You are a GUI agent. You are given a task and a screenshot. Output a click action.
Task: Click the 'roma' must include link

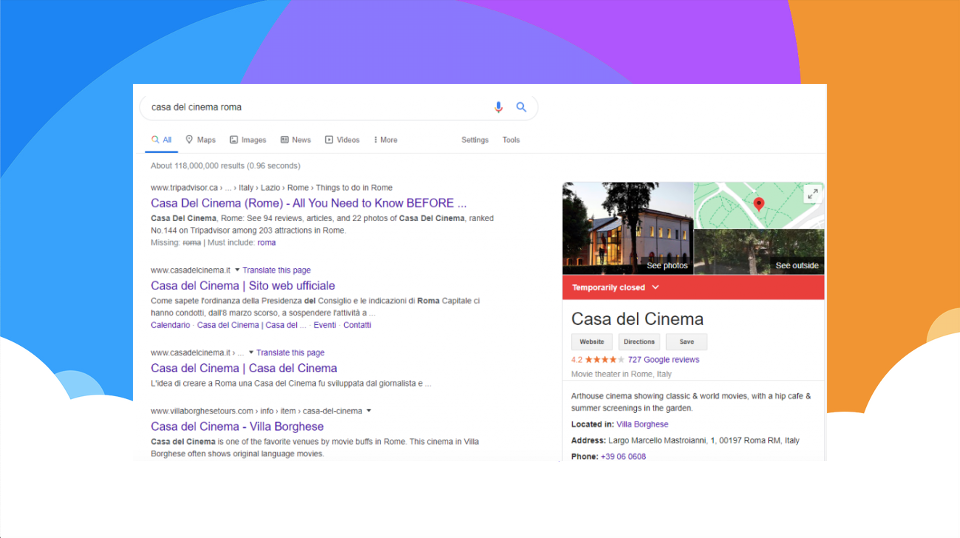[x=266, y=242]
